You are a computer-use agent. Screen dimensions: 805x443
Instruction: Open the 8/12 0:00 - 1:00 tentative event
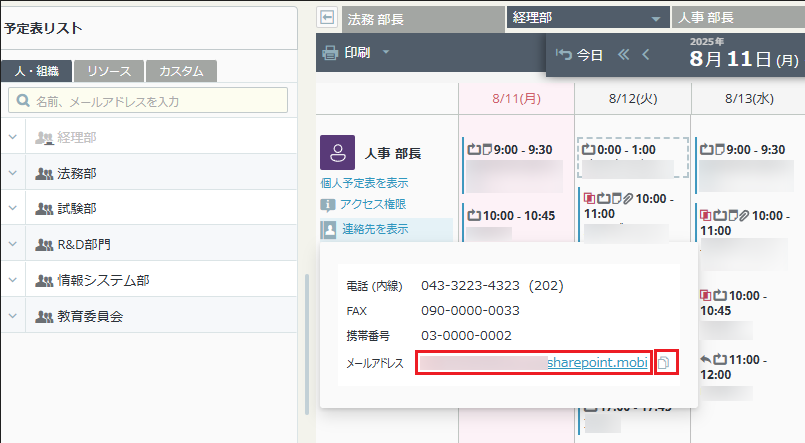pos(633,158)
